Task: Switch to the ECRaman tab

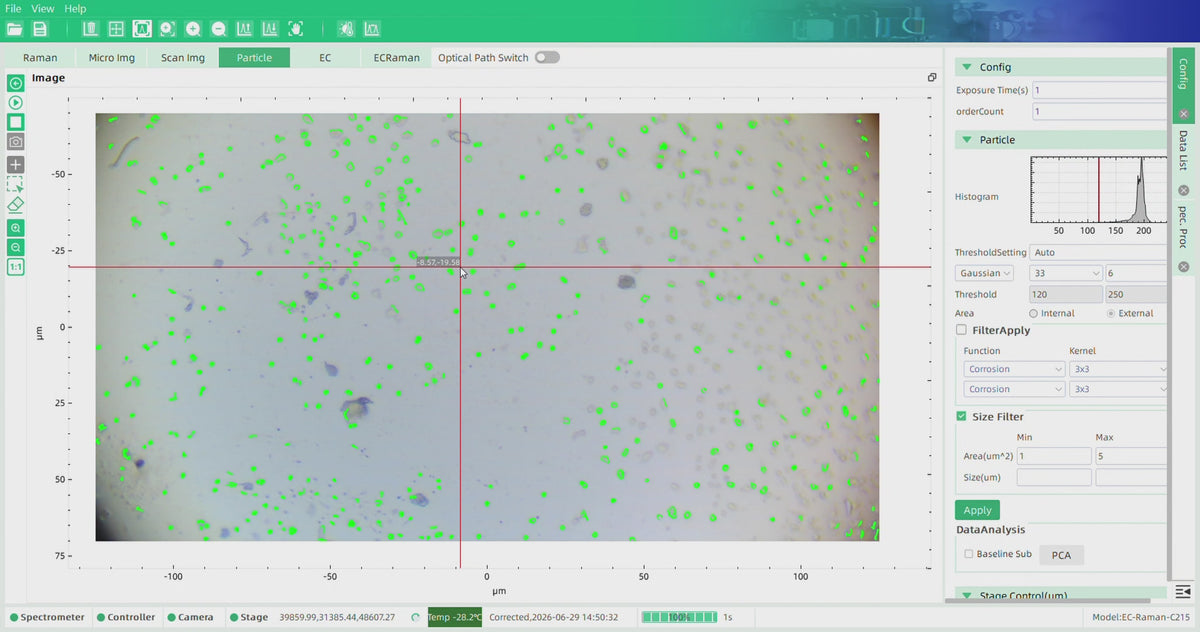Action: click(x=396, y=58)
